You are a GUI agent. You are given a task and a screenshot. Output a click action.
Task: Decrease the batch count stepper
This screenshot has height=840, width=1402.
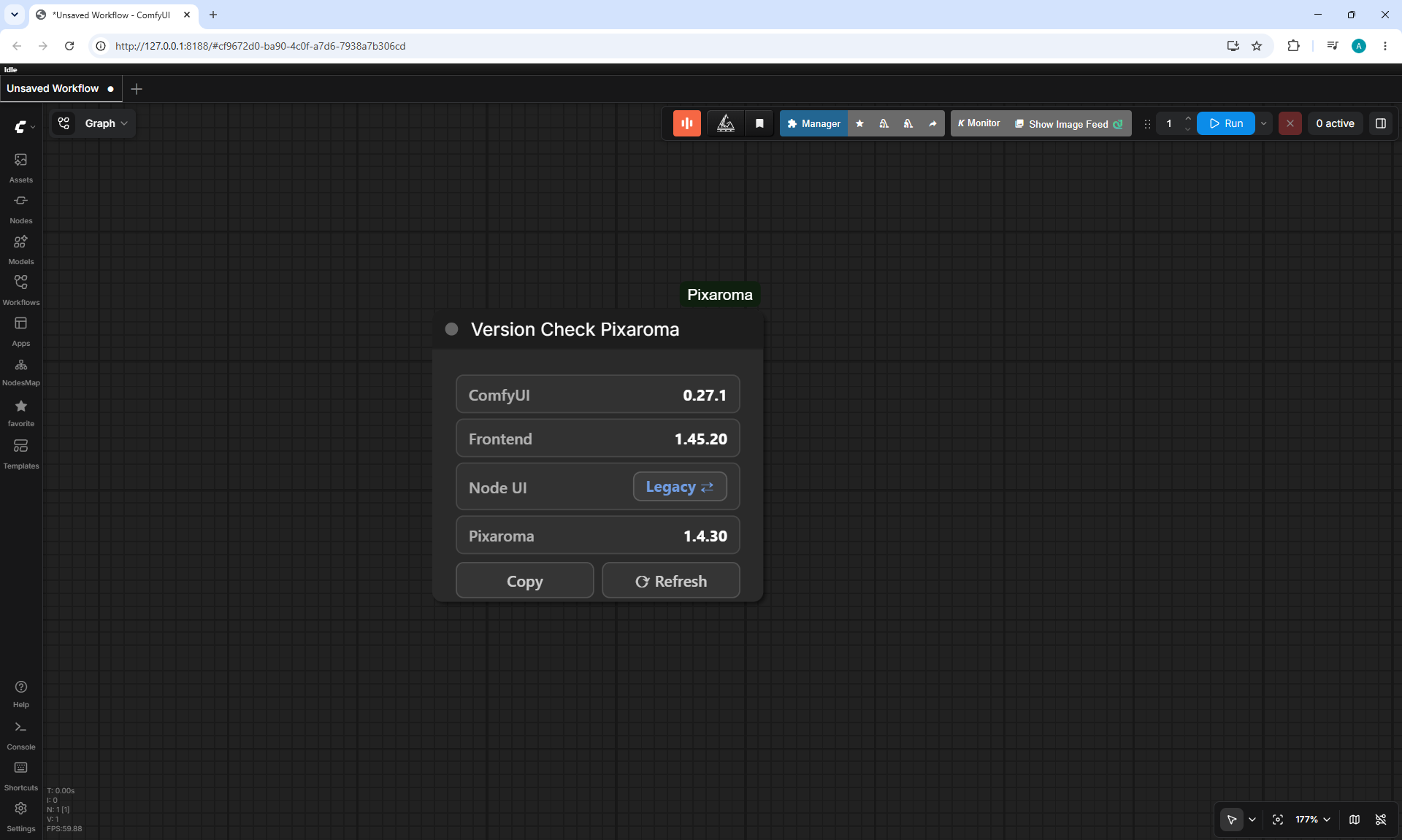1188,129
